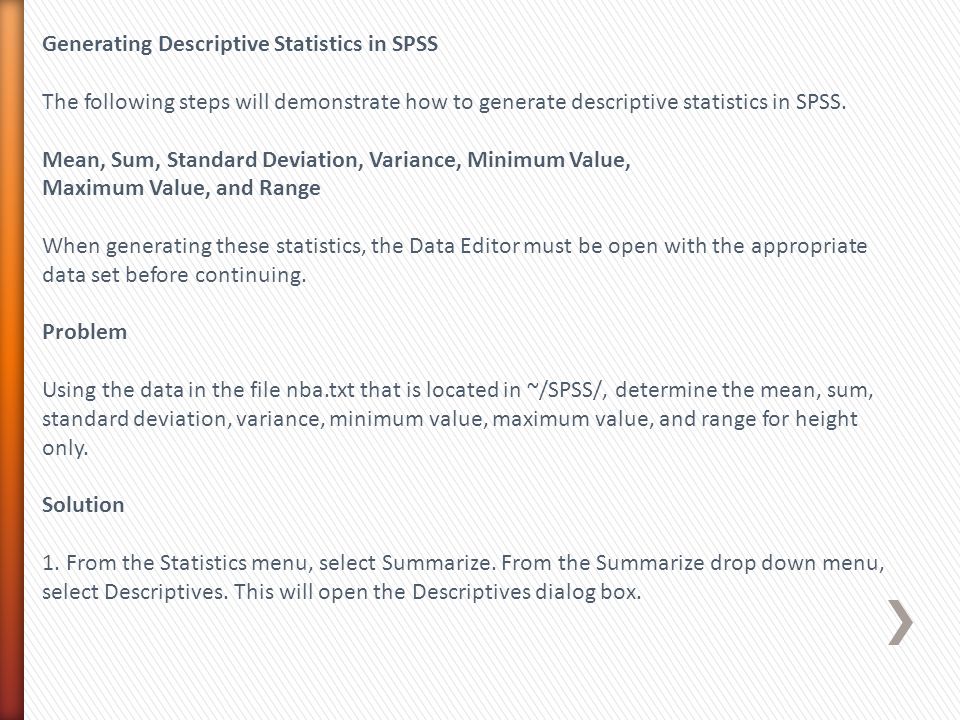This screenshot has width=960, height=720.
Task: Click the bold "Mean, Sum, Standard Deviation" heading line
Action: click(x=336, y=160)
